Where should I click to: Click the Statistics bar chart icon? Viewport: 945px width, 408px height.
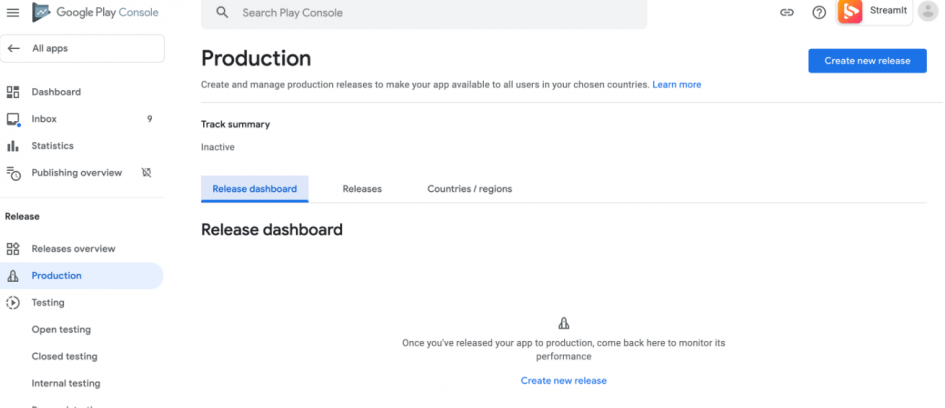(x=13, y=146)
